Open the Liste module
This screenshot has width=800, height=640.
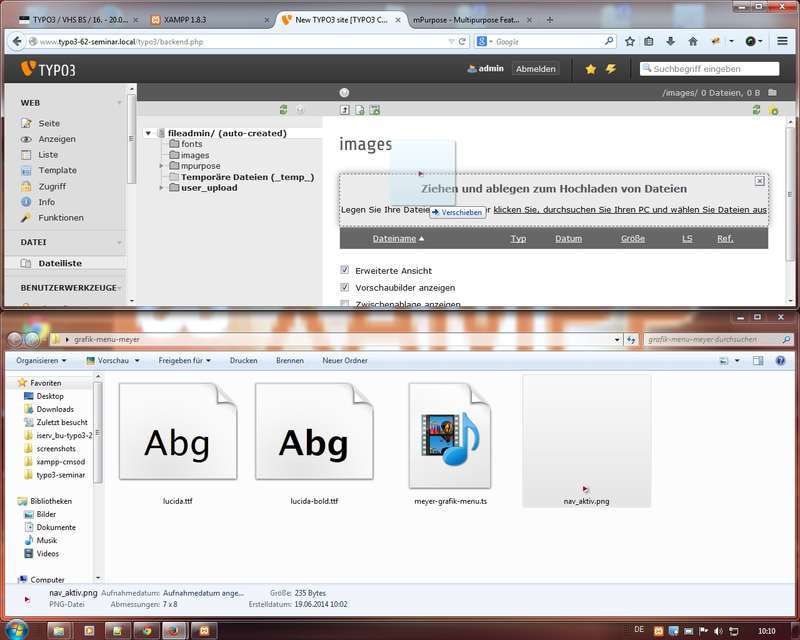[48, 155]
